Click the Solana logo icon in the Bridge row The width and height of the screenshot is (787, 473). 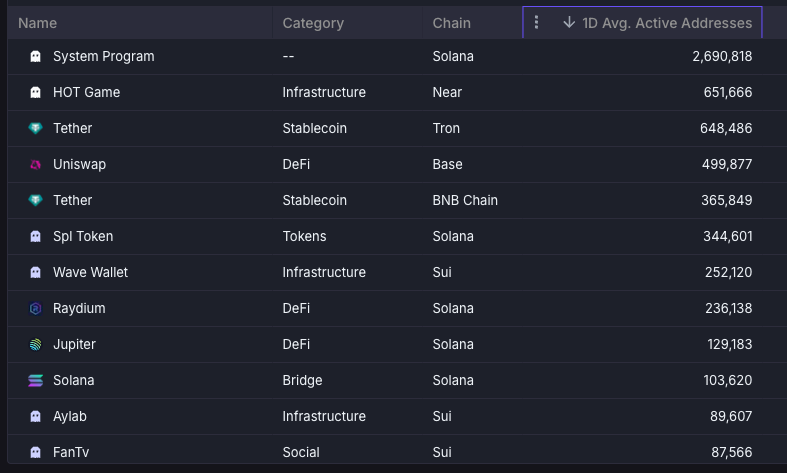point(36,381)
